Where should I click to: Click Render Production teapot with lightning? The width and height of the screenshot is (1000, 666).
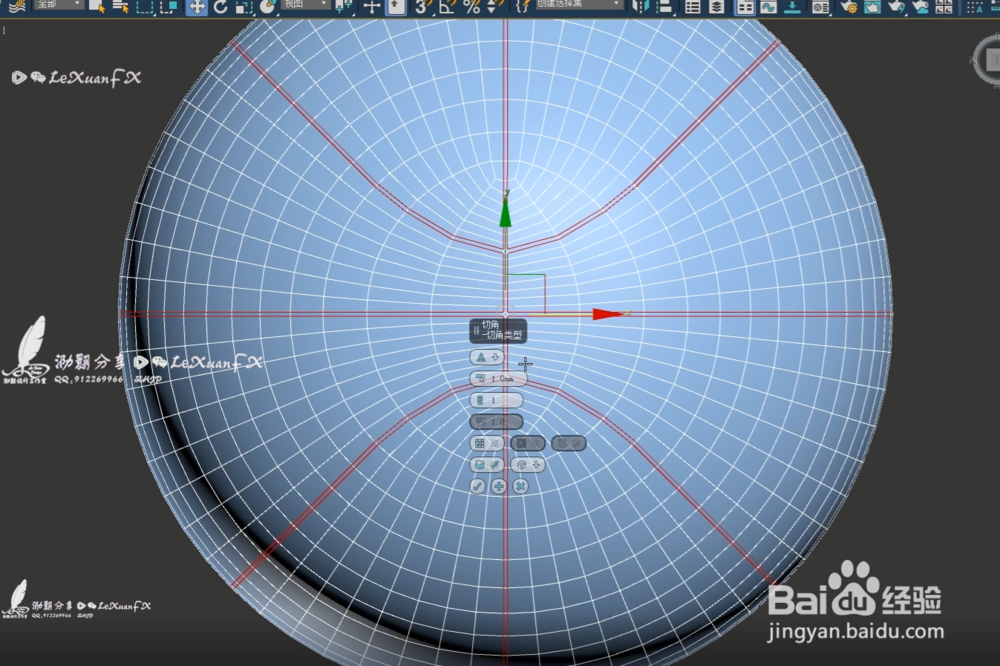897,7
